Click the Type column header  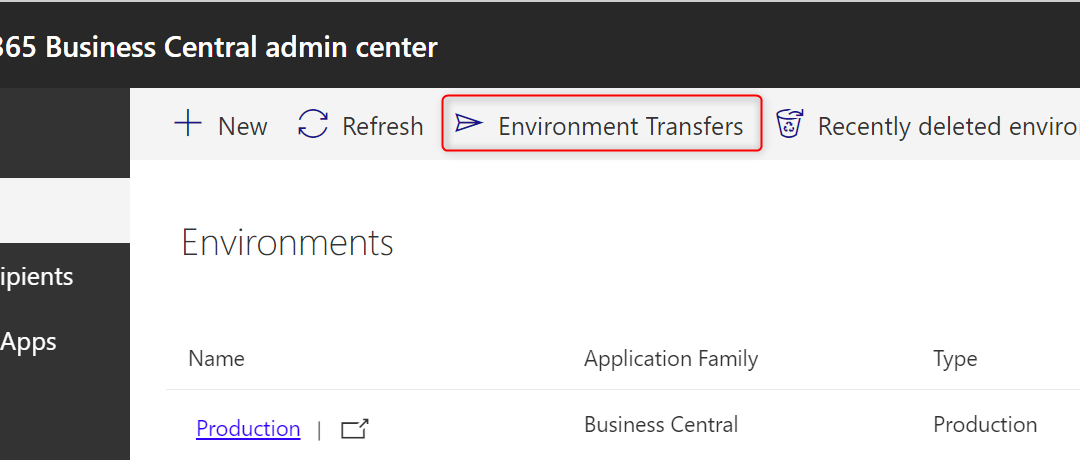[955, 359]
